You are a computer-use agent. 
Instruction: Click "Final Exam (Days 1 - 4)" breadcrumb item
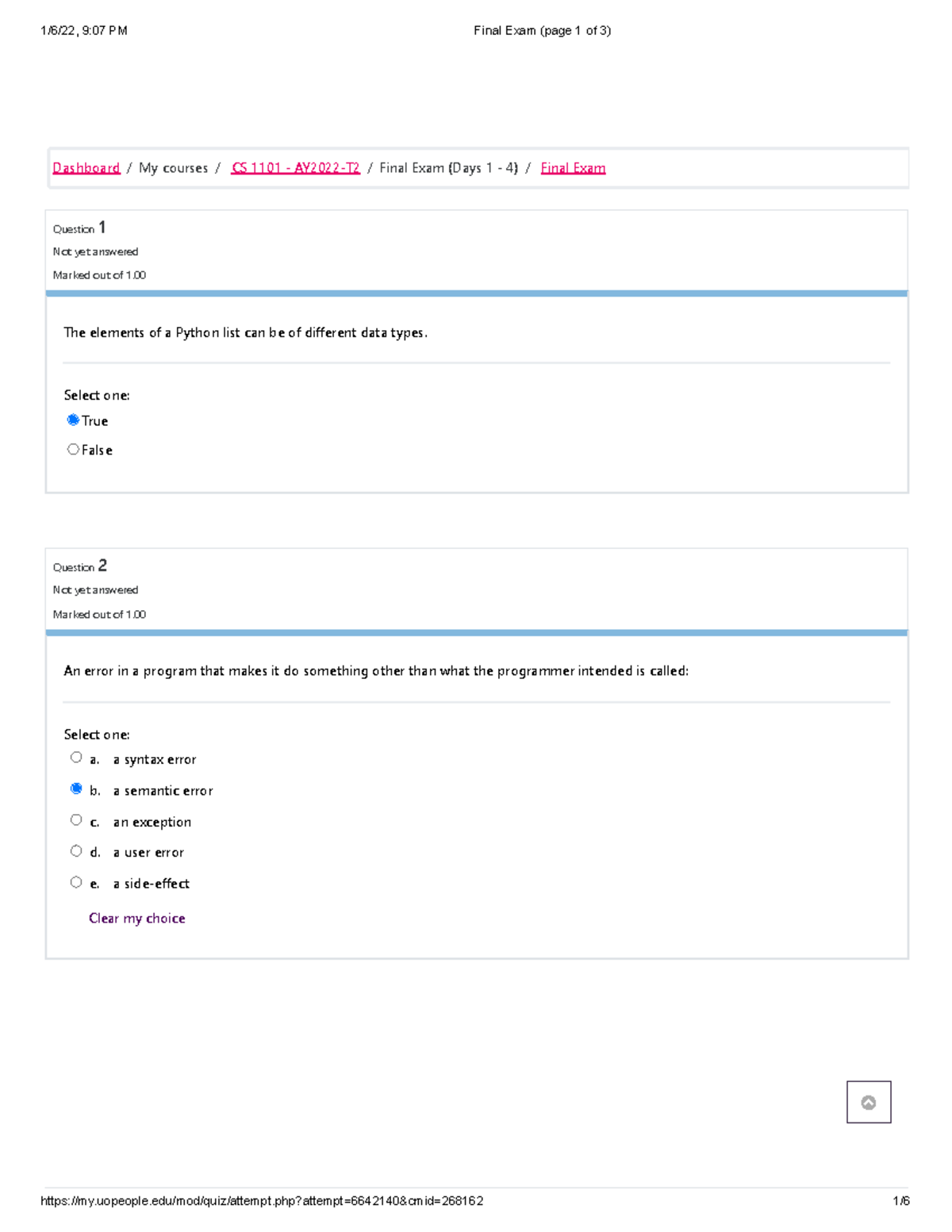tap(448, 167)
